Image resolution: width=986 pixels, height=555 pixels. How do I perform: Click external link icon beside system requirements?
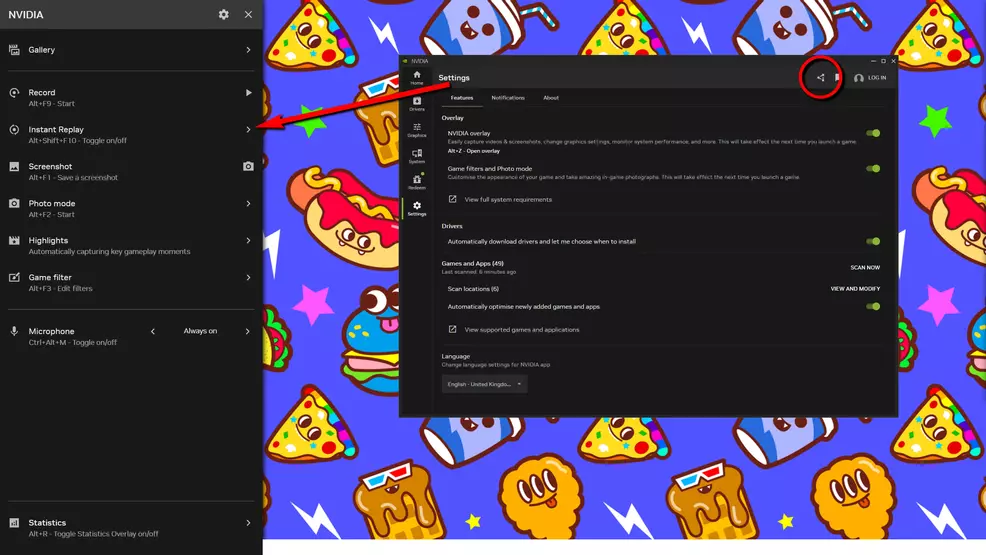tap(452, 199)
